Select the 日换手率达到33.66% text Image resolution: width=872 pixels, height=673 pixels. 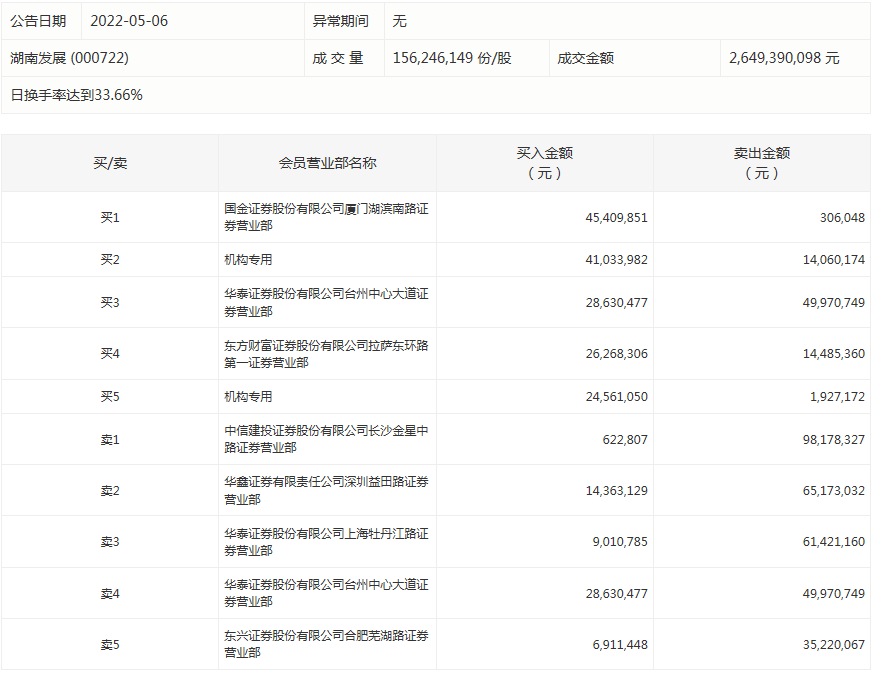pyautogui.click(x=79, y=96)
